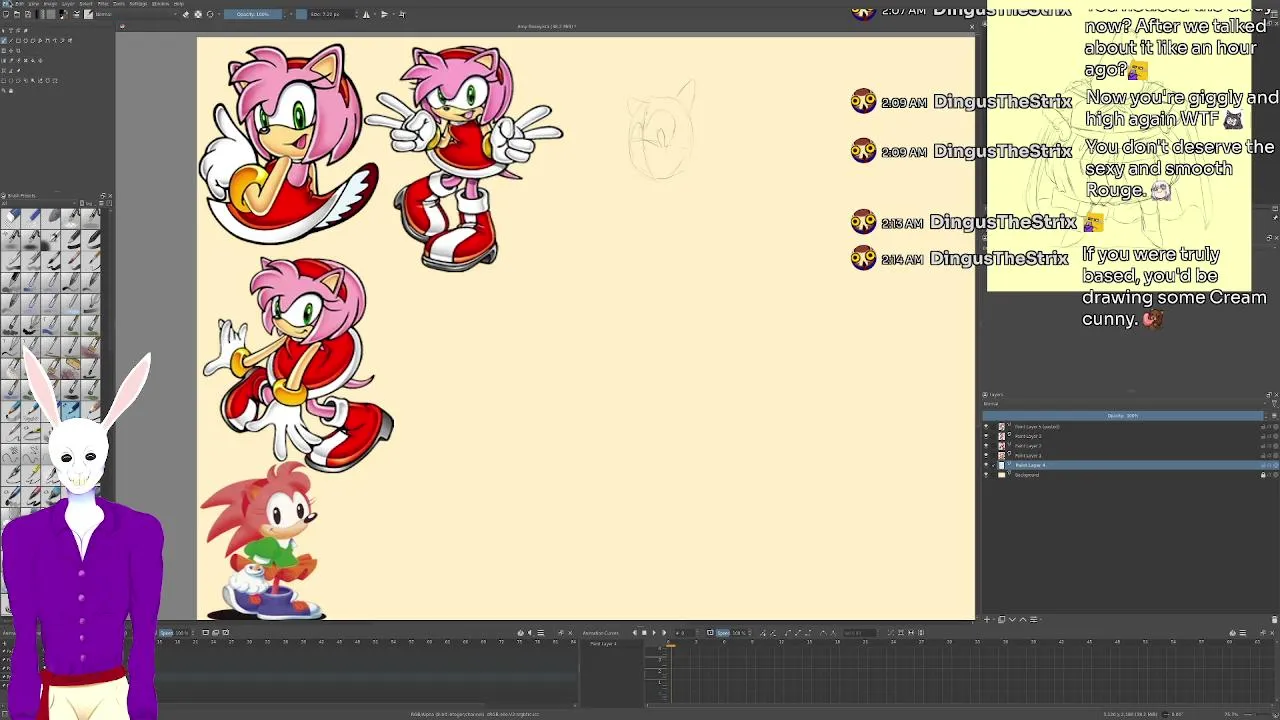Select the Transform tool
The height and width of the screenshot is (720, 1280).
[4, 51]
